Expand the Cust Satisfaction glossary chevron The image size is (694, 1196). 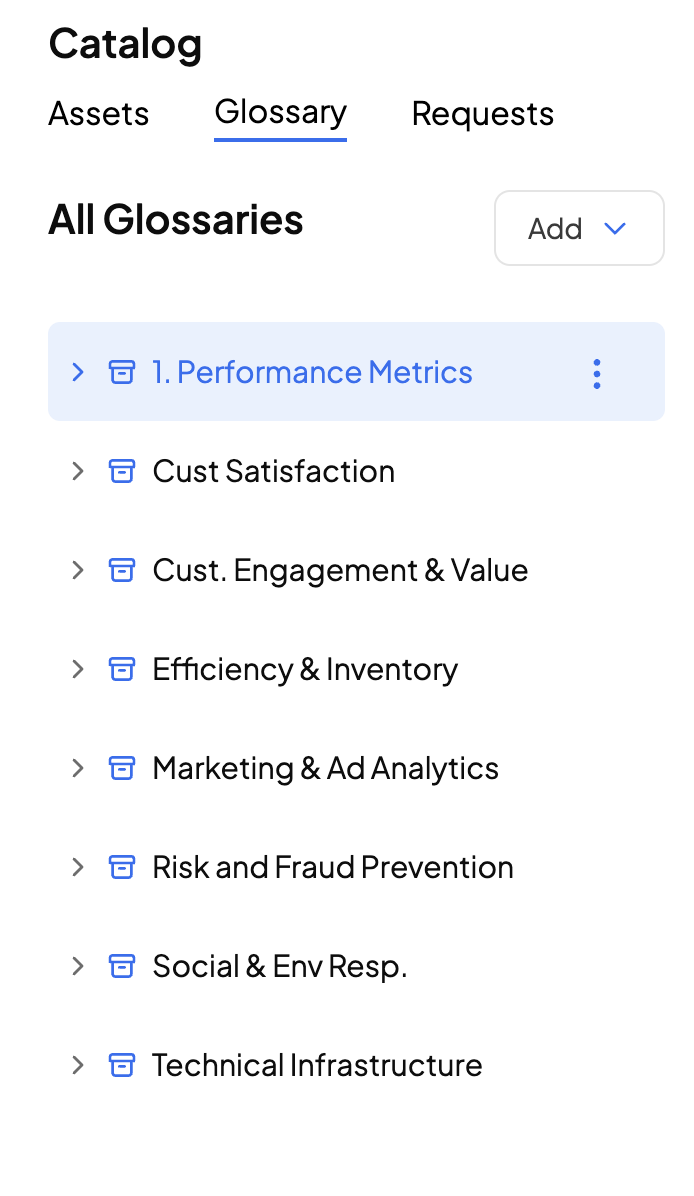click(x=78, y=472)
